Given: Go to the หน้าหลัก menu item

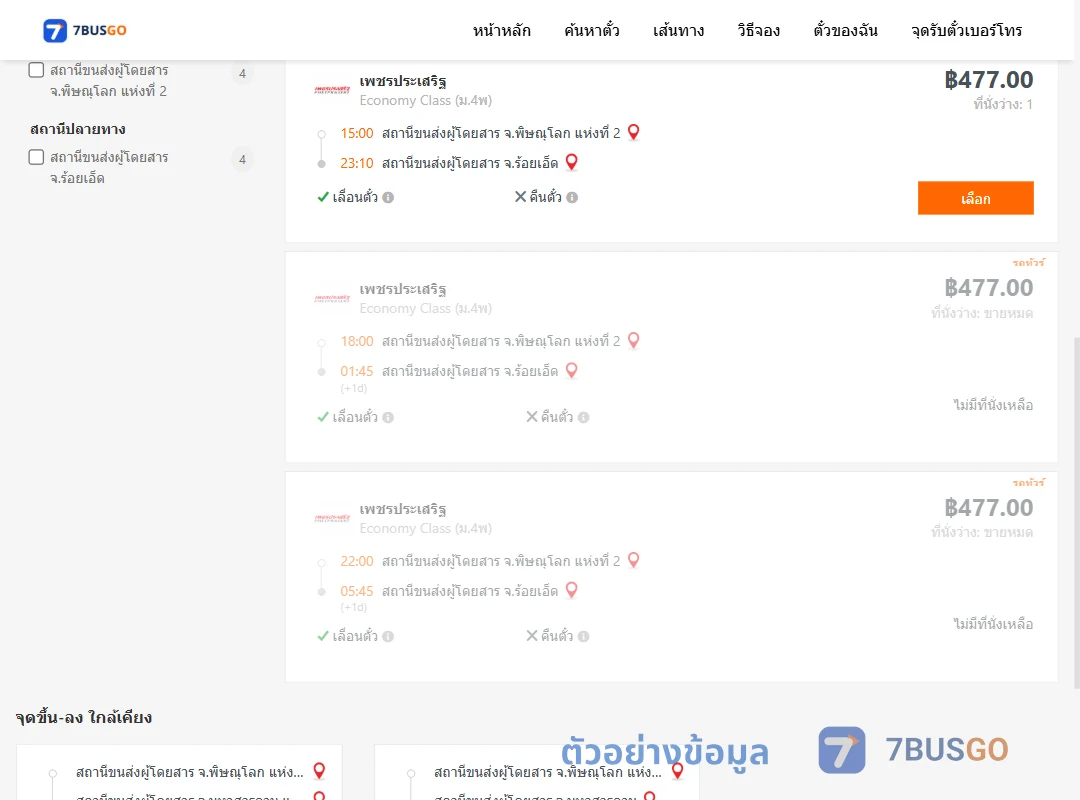Looking at the screenshot, I should pyautogui.click(x=501, y=30).
